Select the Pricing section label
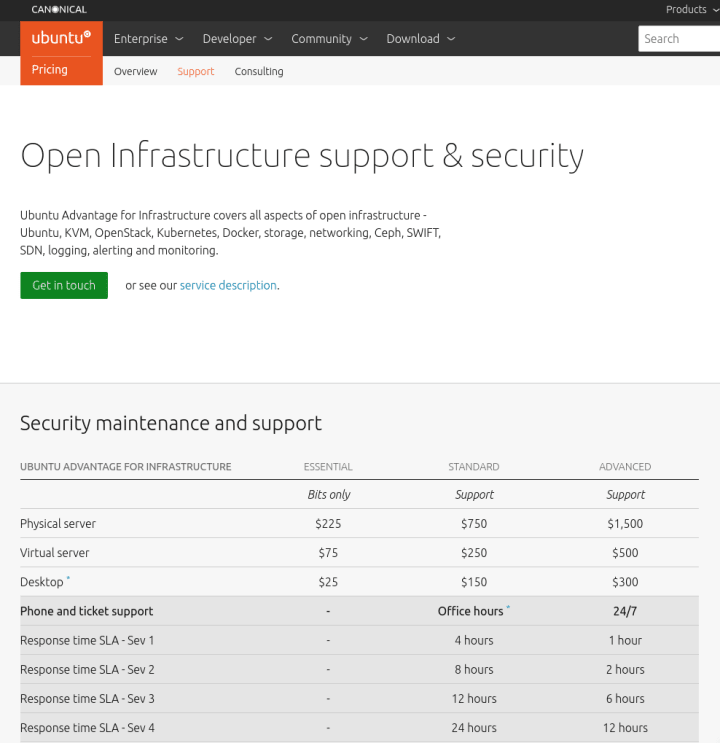Image resolution: width=720 pixels, height=743 pixels. pyautogui.click(x=50, y=70)
